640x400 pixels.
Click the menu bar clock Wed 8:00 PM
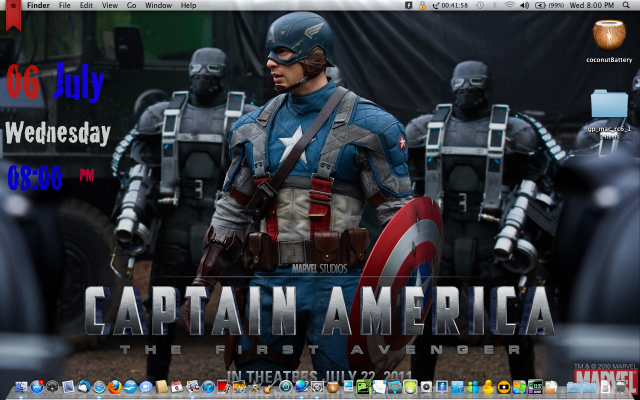591,6
